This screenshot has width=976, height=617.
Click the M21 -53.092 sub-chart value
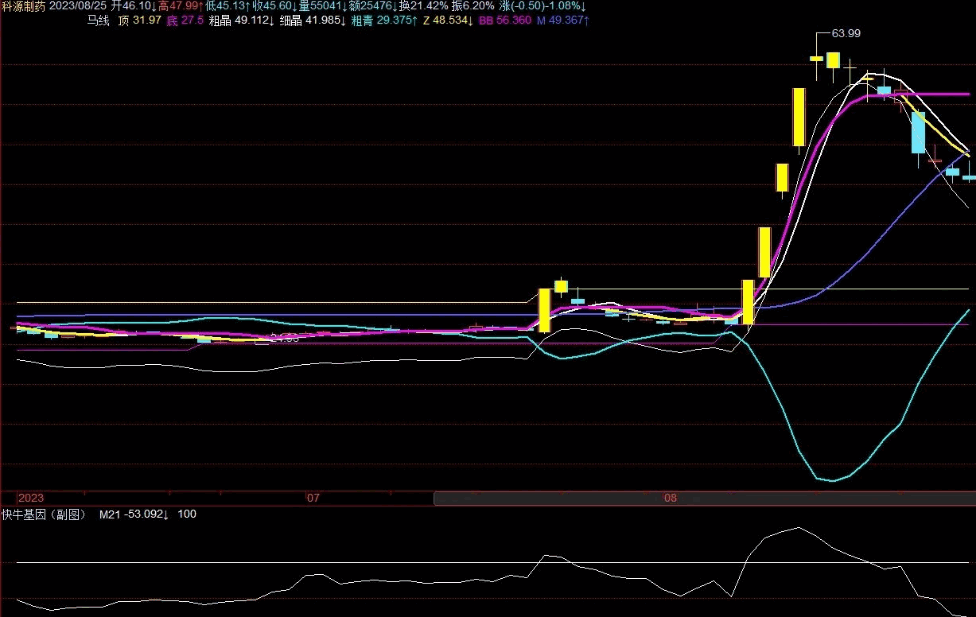point(134,514)
